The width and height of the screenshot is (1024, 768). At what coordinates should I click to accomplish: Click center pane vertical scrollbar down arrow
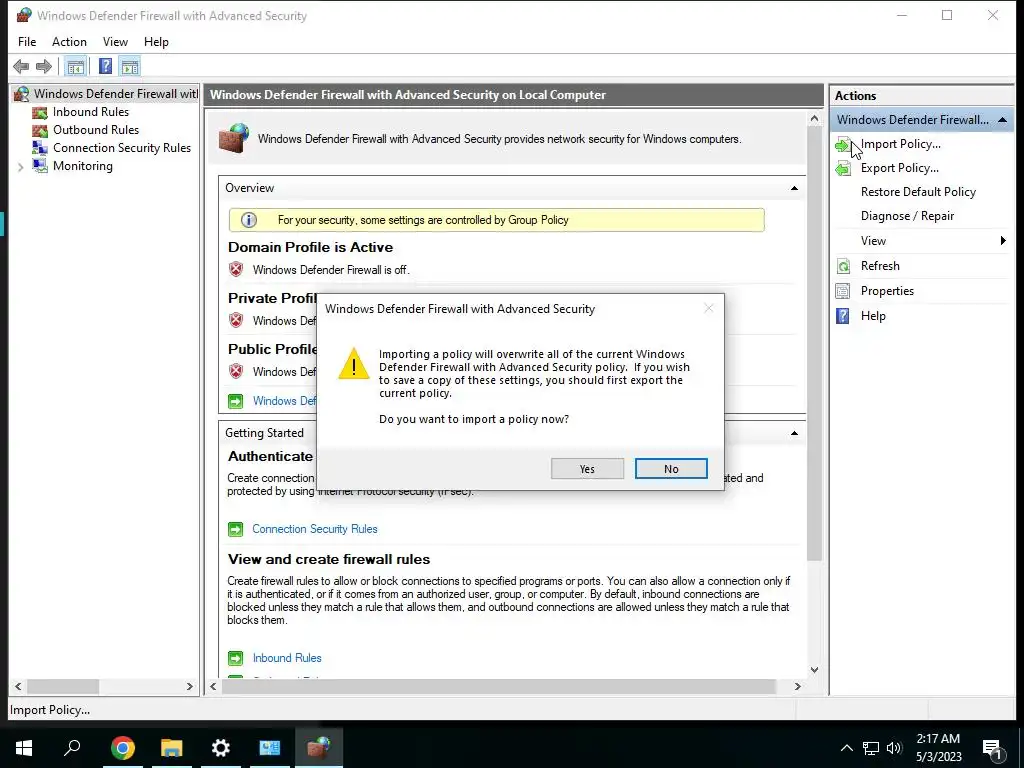(814, 670)
